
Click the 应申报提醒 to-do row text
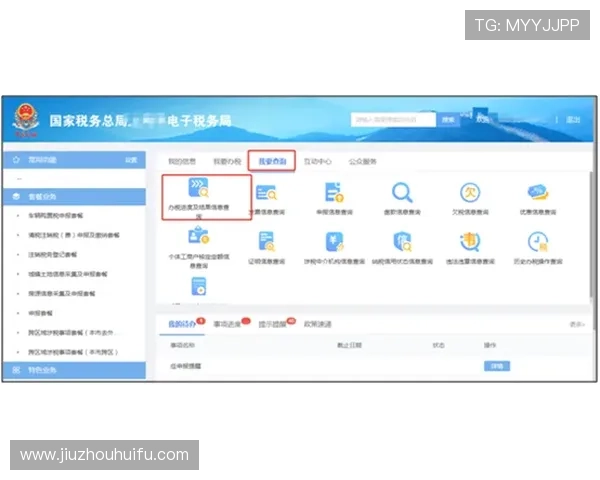[x=186, y=366]
